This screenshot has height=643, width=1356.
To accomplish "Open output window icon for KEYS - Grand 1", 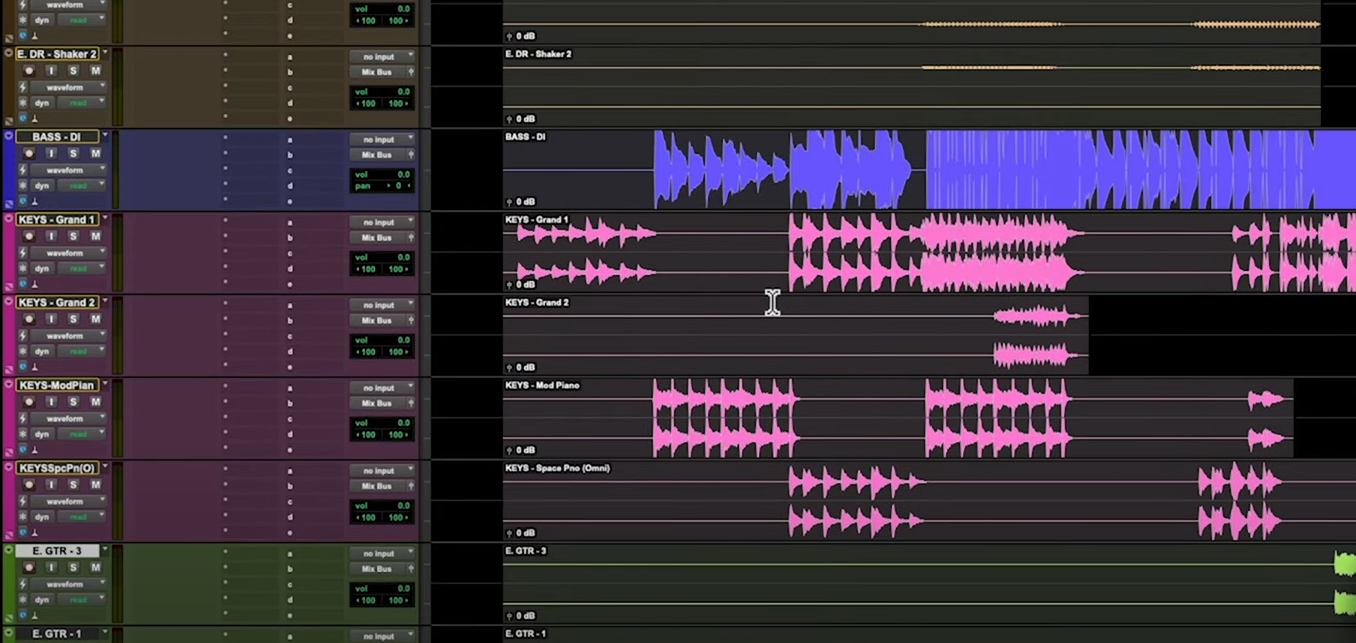I will click(x=411, y=238).
